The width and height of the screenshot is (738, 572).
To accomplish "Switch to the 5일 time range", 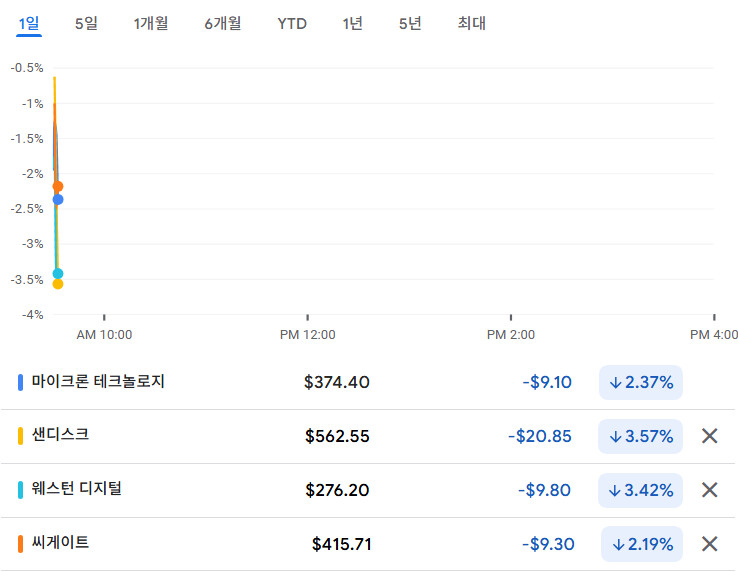I will click(86, 23).
